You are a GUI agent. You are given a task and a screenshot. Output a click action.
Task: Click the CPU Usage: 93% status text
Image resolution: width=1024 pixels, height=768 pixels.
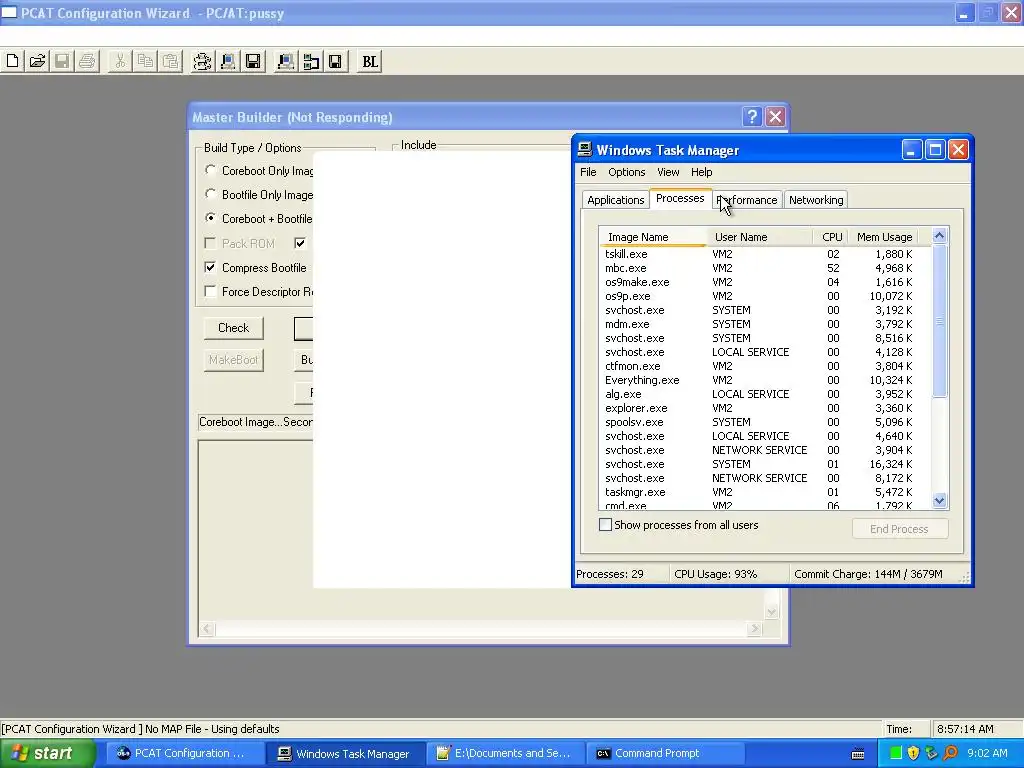715,574
